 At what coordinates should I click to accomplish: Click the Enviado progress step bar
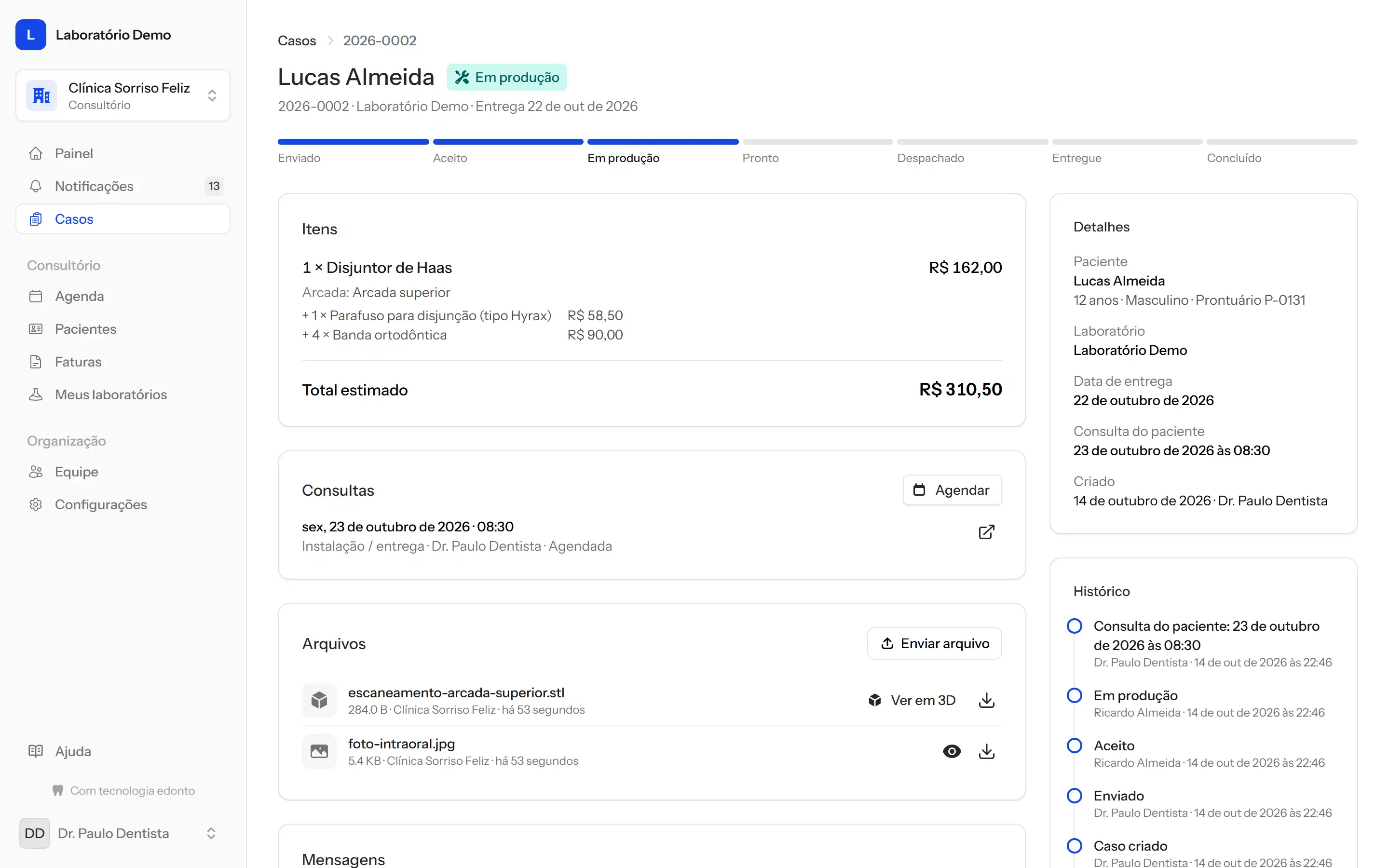[354, 142]
